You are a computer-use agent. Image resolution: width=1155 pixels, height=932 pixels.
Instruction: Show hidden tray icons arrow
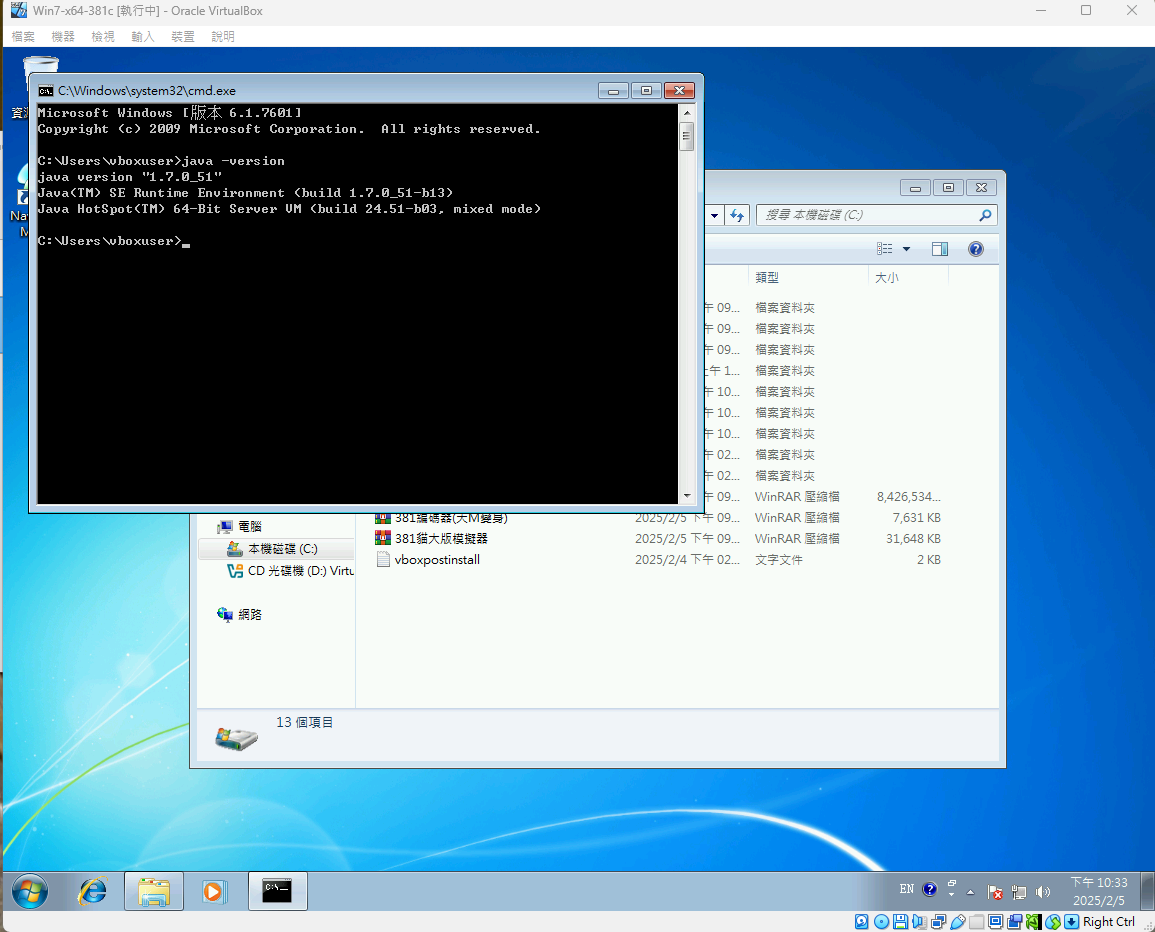coord(970,892)
